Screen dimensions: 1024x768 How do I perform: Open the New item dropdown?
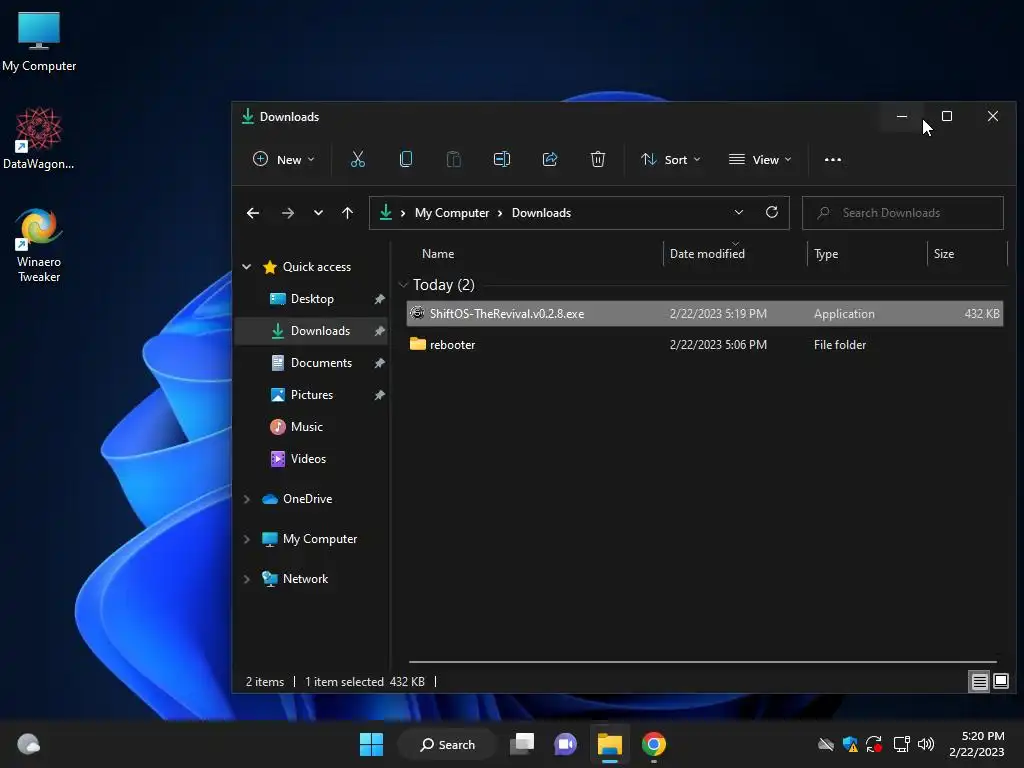pos(284,159)
